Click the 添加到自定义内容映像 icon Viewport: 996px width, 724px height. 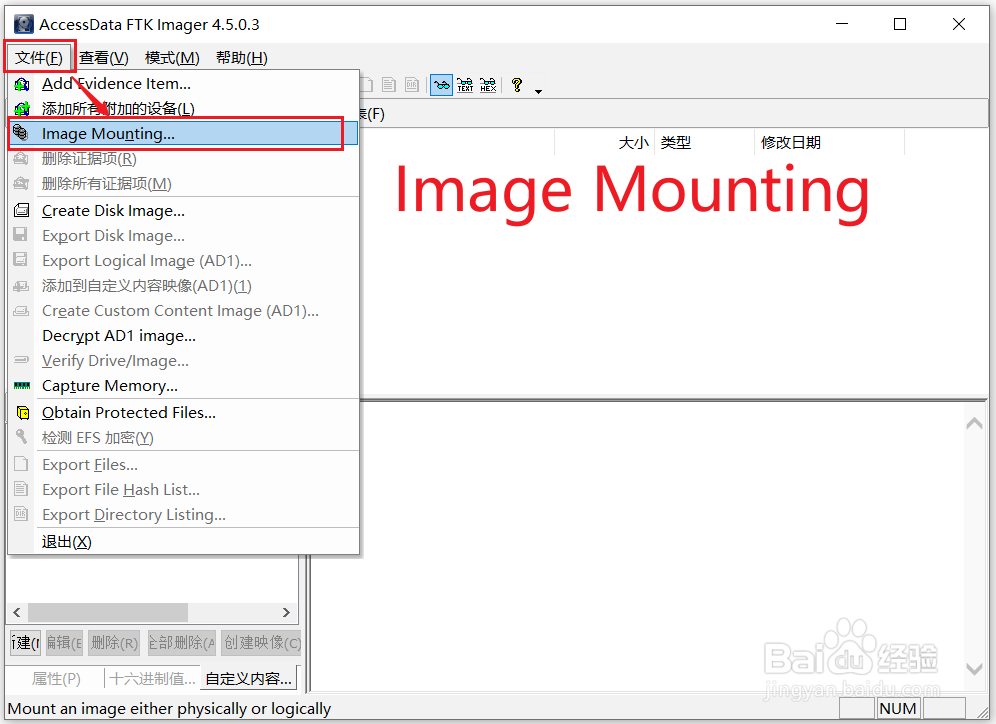[22, 286]
